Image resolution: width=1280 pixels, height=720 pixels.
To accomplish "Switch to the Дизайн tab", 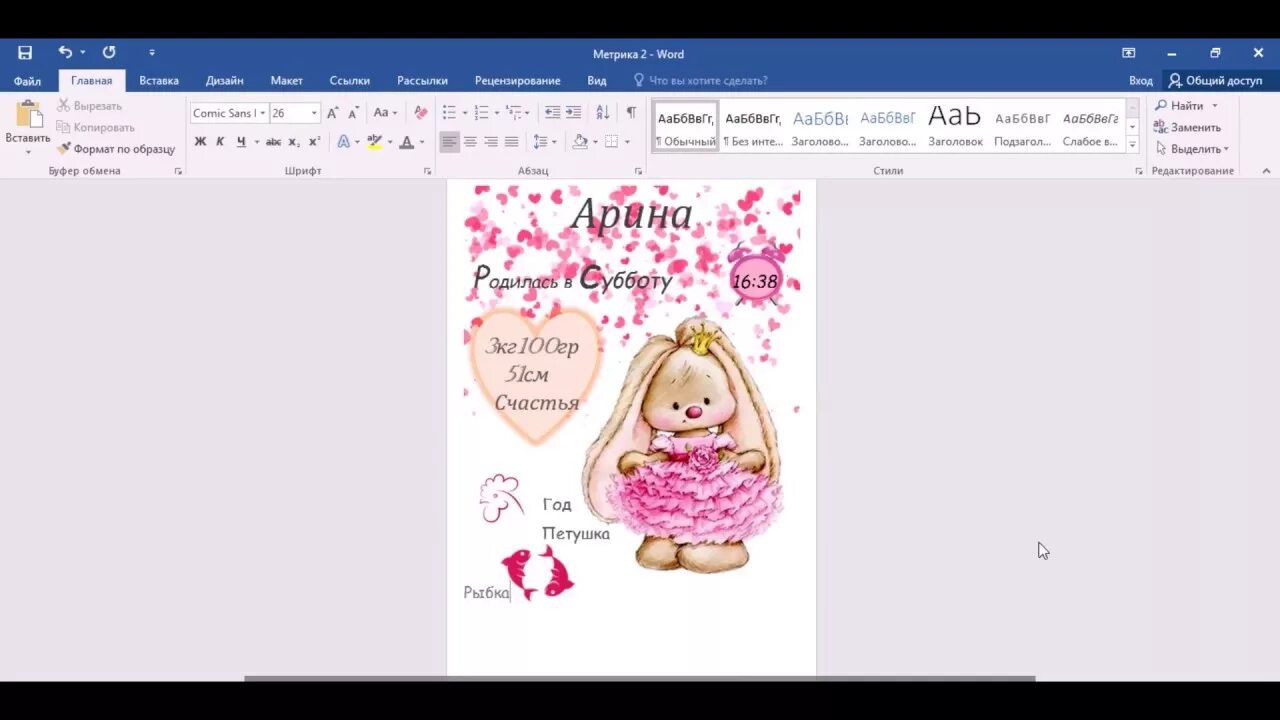I will pyautogui.click(x=225, y=81).
